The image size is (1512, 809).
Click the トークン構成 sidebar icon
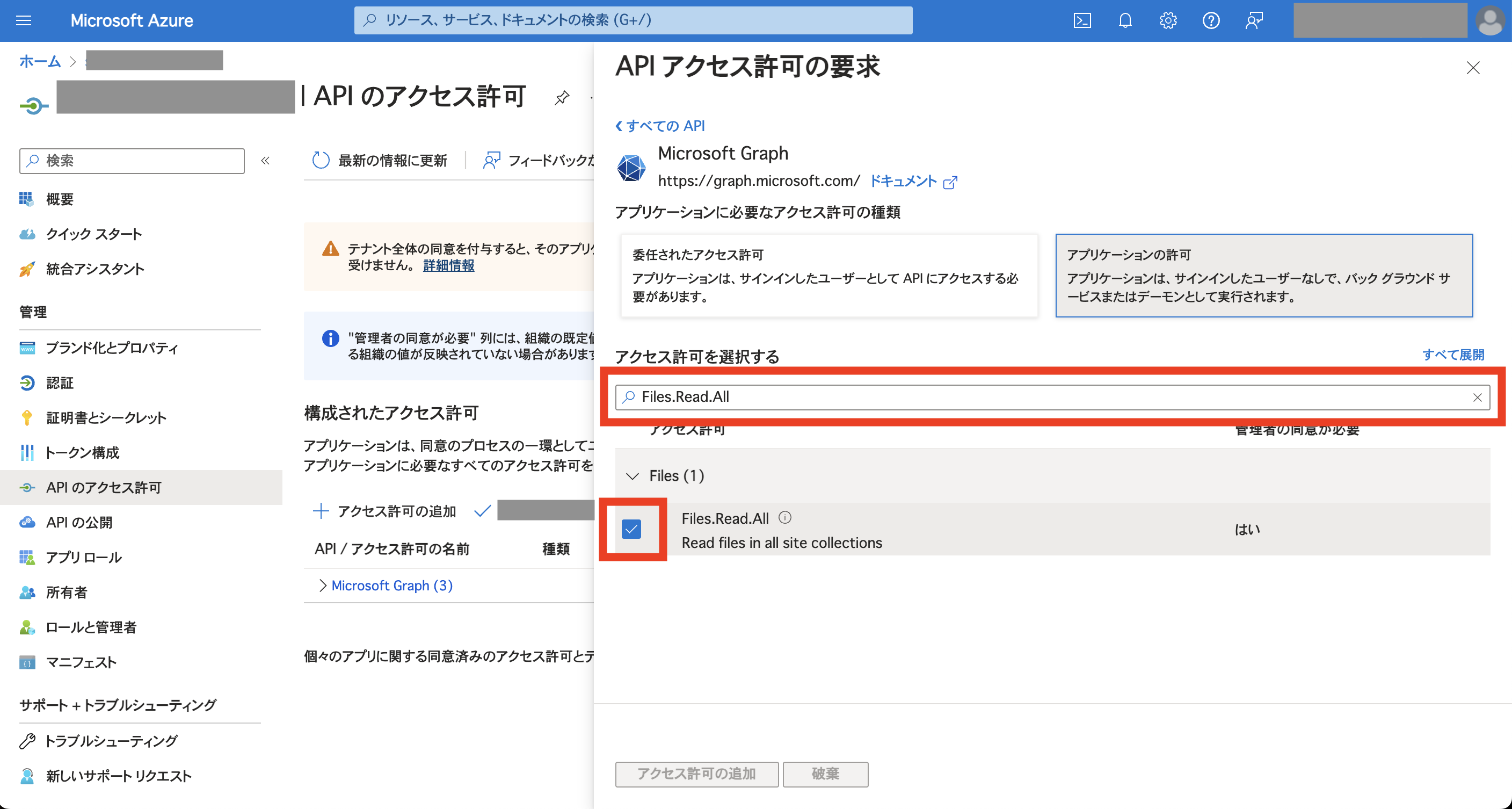click(27, 453)
